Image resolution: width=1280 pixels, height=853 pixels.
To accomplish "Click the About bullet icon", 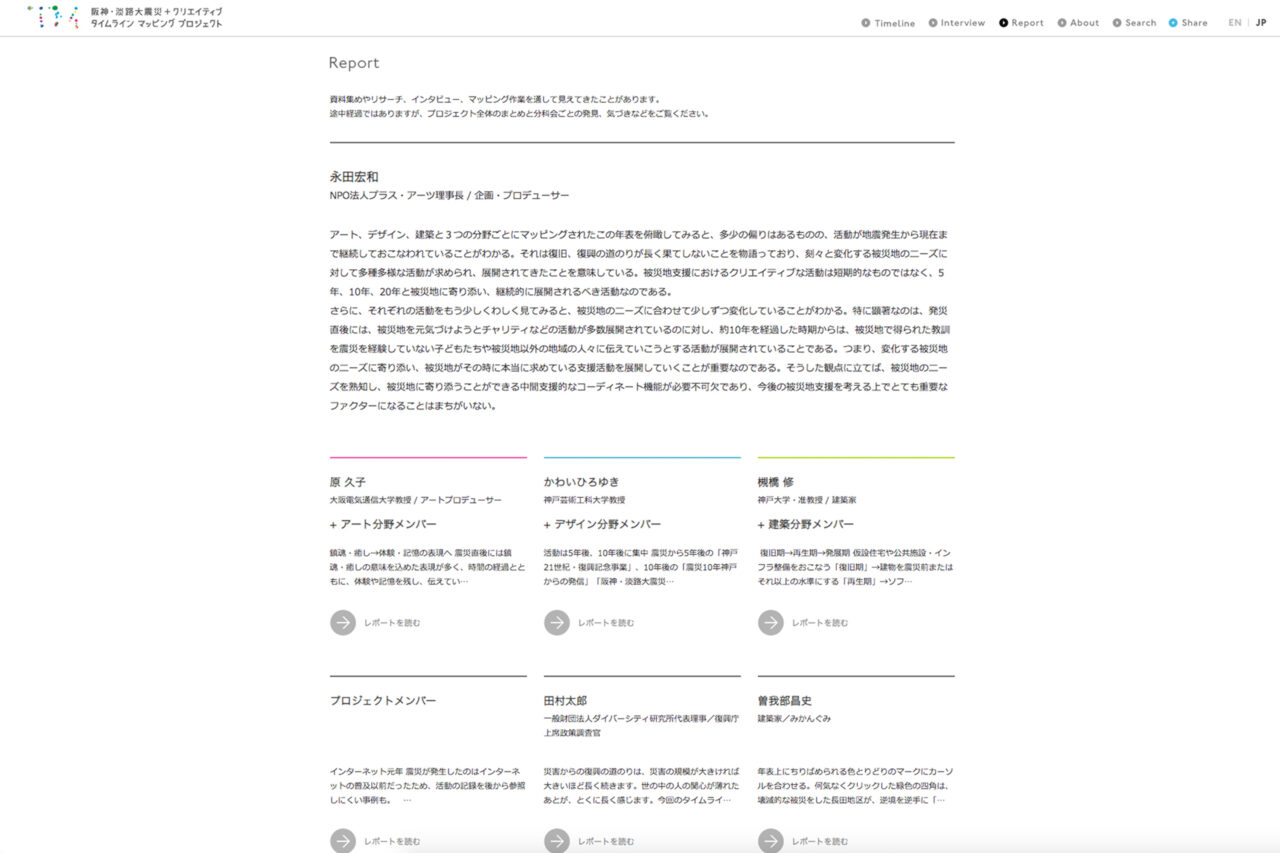I will pos(1062,23).
